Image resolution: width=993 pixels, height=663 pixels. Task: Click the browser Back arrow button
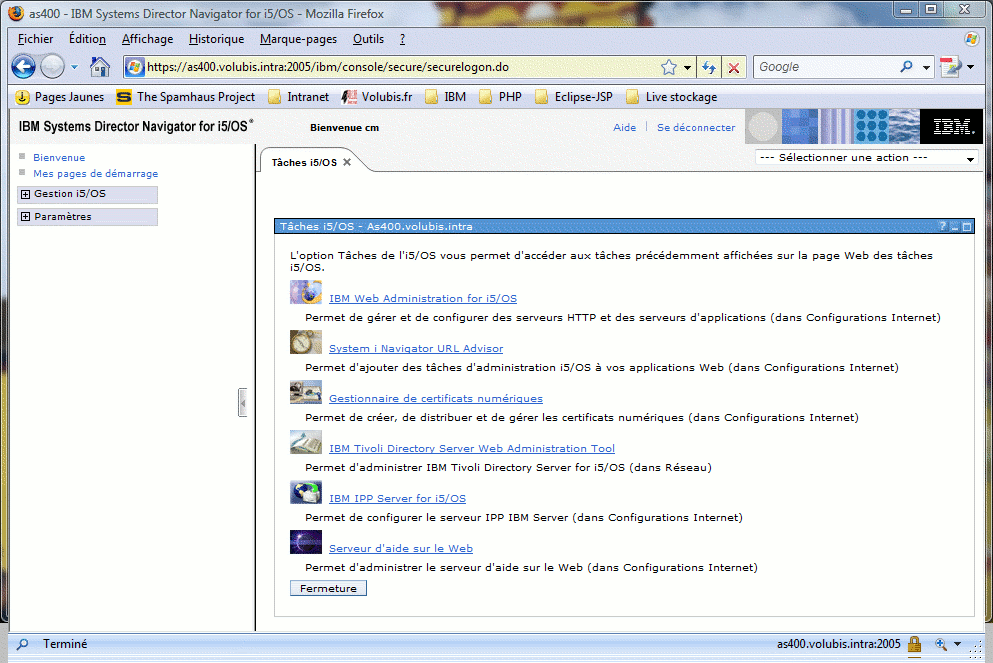click(x=23, y=66)
